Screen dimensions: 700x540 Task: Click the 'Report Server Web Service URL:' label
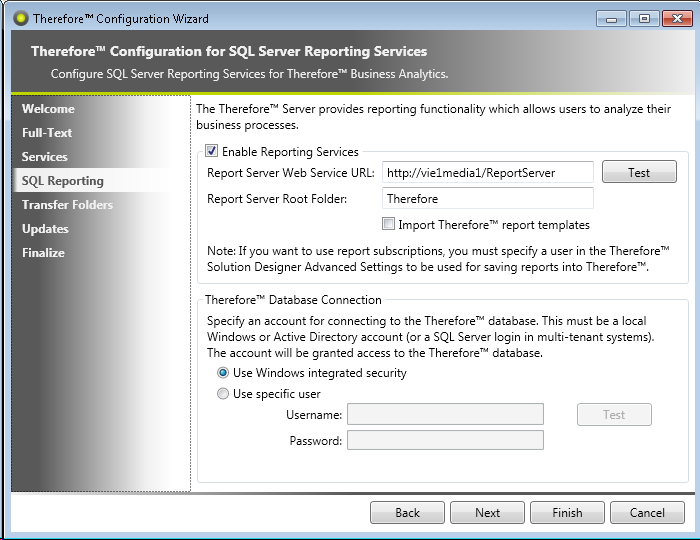coord(291,173)
